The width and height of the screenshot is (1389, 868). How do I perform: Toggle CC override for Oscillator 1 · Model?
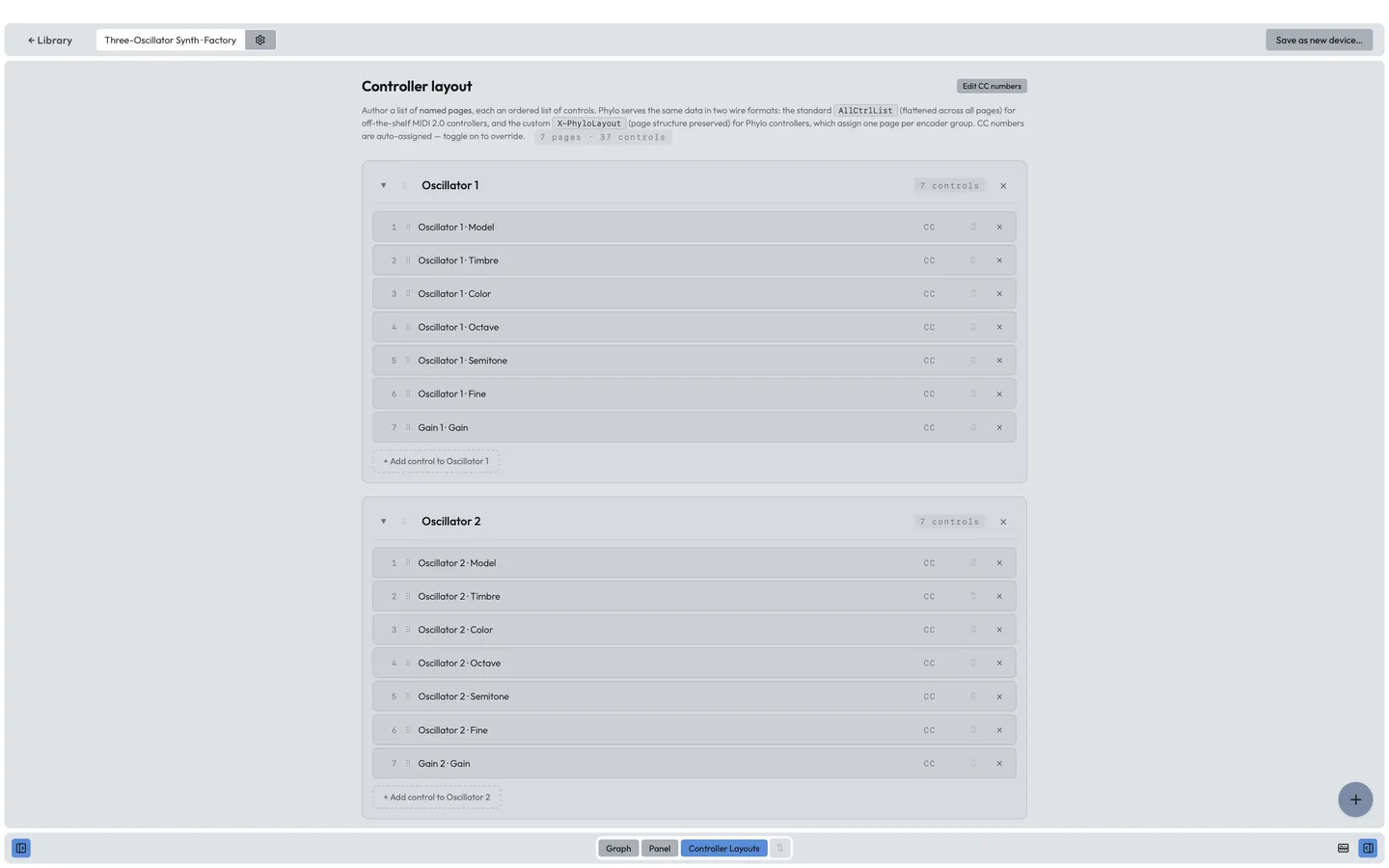pyautogui.click(x=929, y=228)
